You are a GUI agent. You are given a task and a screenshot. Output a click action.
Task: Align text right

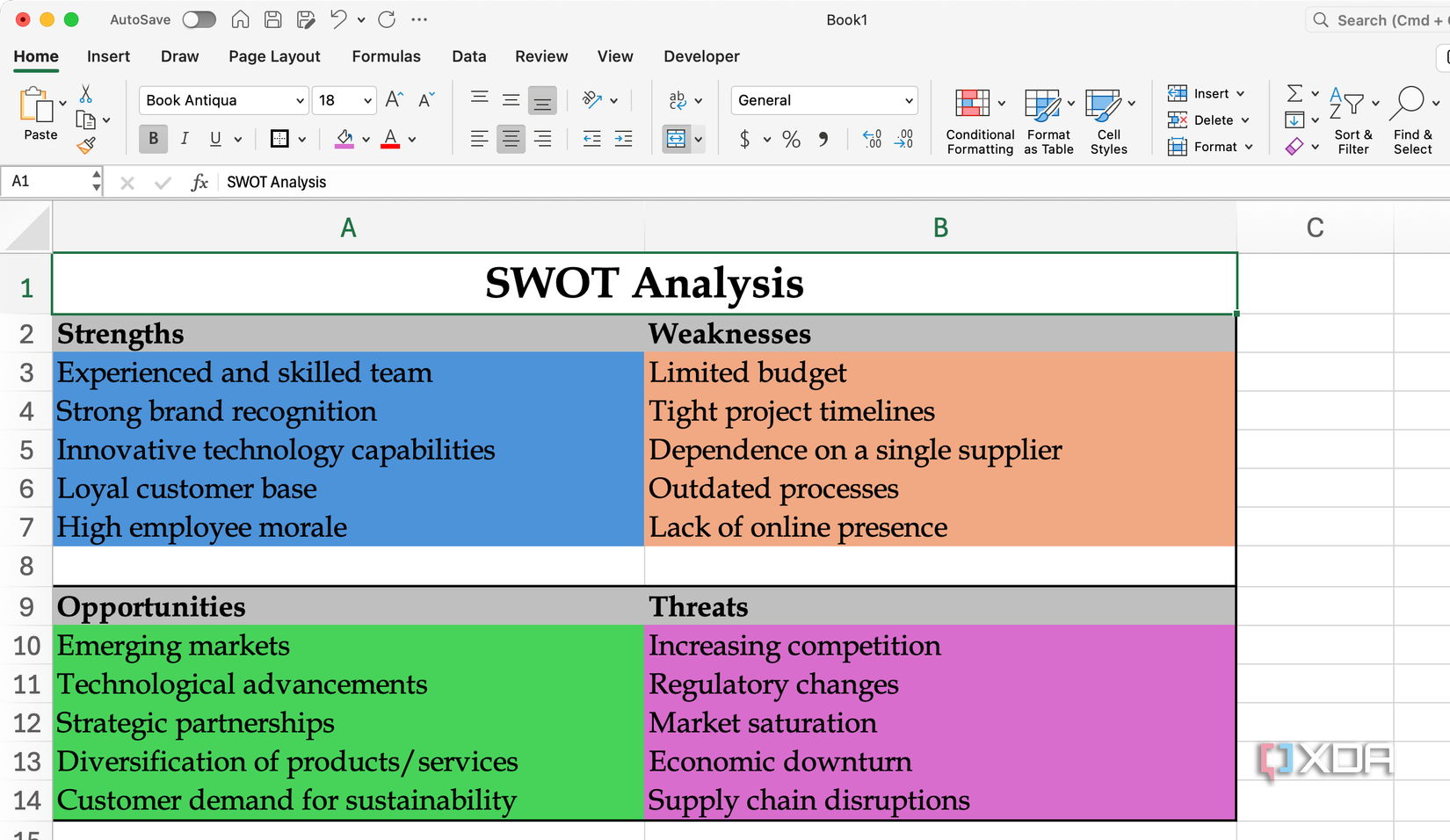coord(542,139)
